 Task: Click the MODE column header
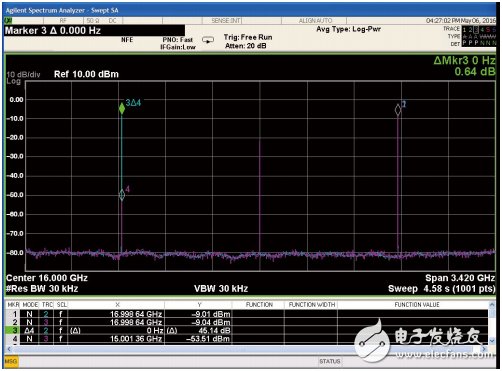30,305
